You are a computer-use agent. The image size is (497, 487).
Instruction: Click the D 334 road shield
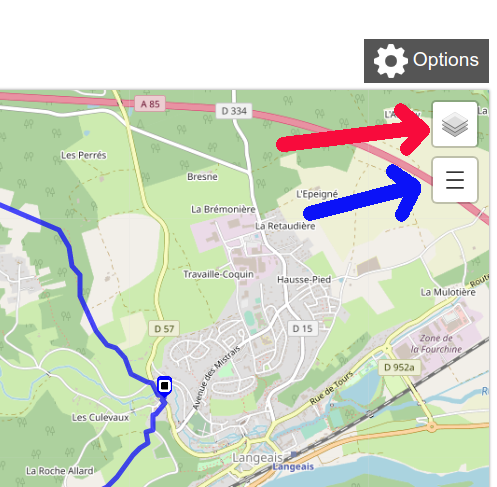coord(234,111)
